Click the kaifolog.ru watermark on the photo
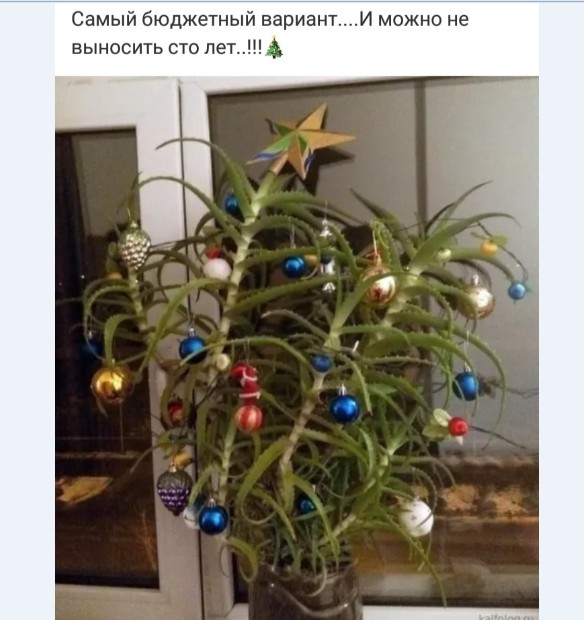Image resolution: width=584 pixels, height=620 pixels. pyautogui.click(x=508, y=617)
